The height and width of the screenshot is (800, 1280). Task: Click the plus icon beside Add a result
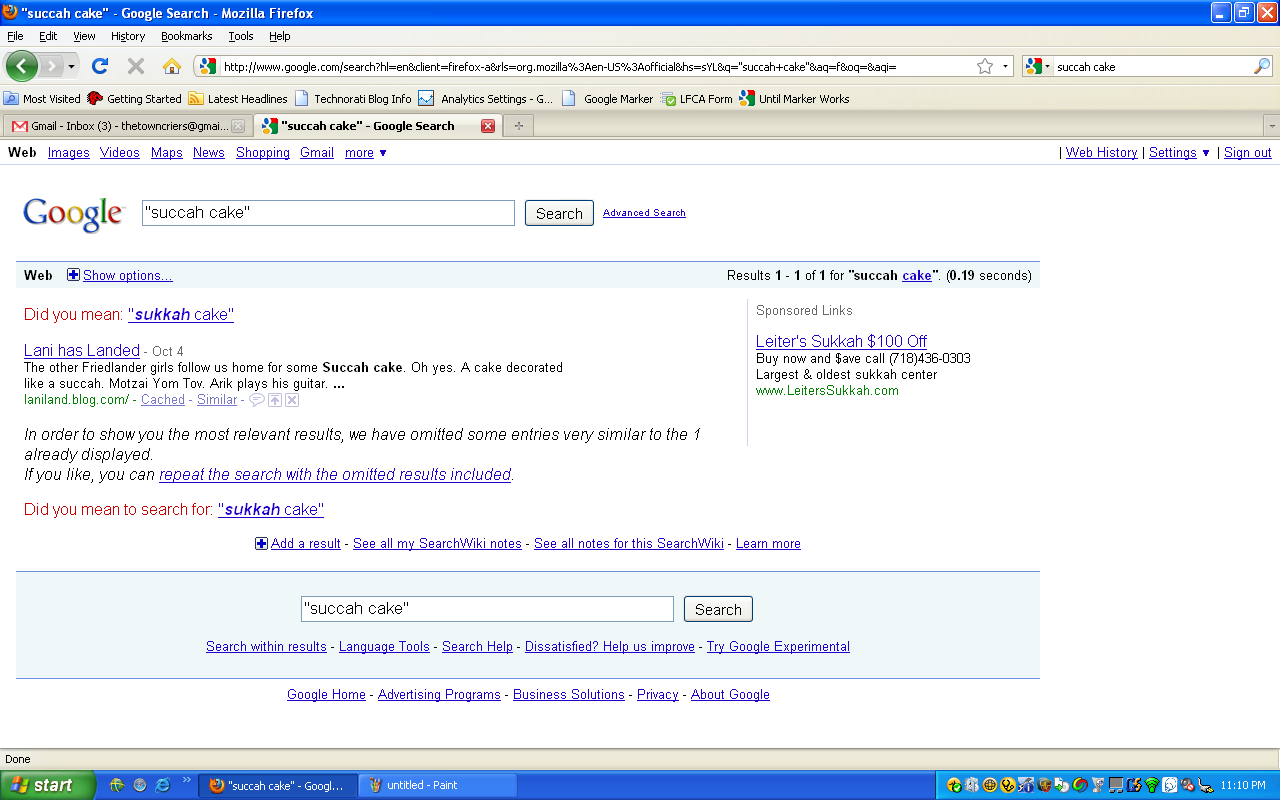262,543
